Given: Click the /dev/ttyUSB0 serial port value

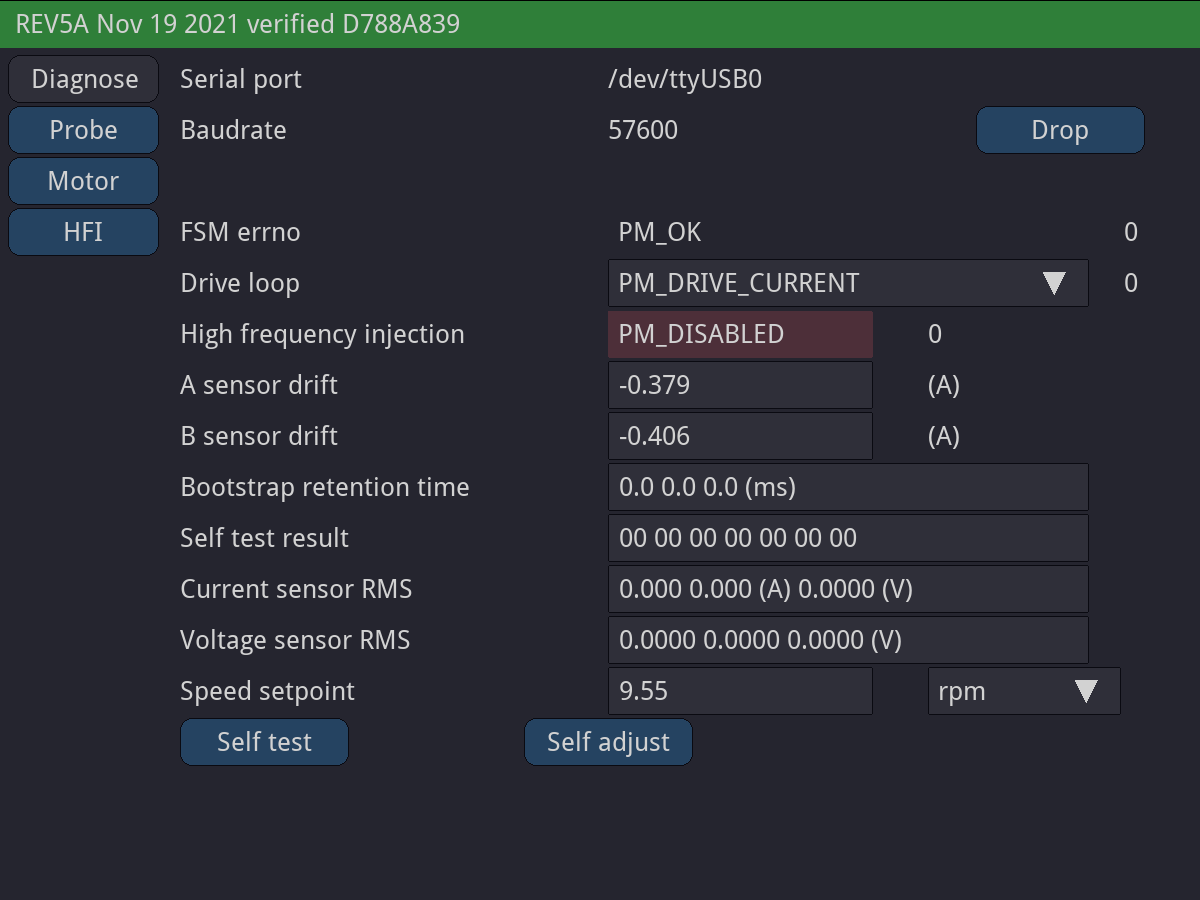Looking at the screenshot, I should [x=685, y=79].
